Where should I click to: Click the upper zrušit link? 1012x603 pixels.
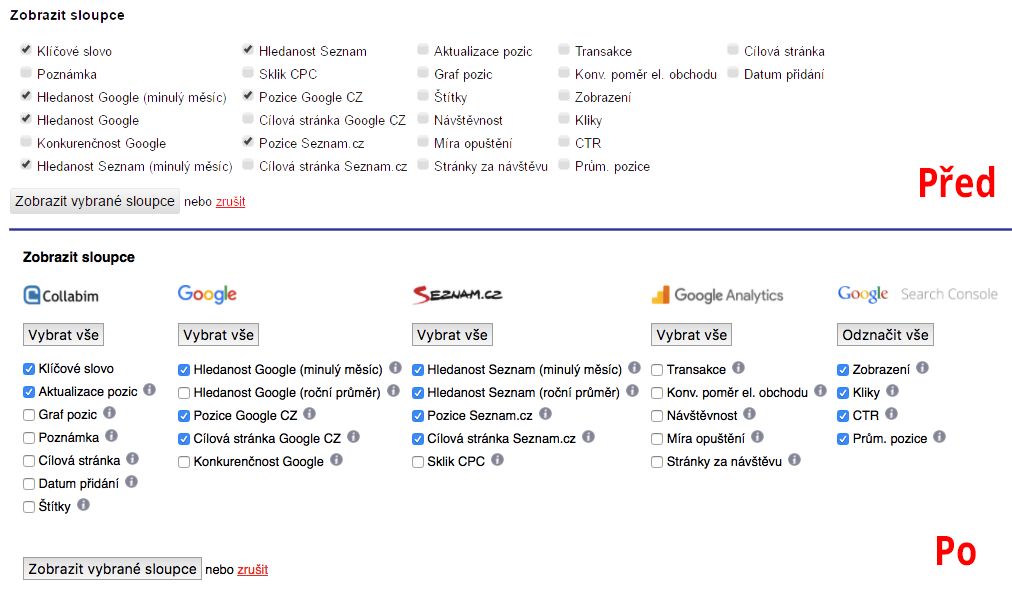[x=230, y=201]
